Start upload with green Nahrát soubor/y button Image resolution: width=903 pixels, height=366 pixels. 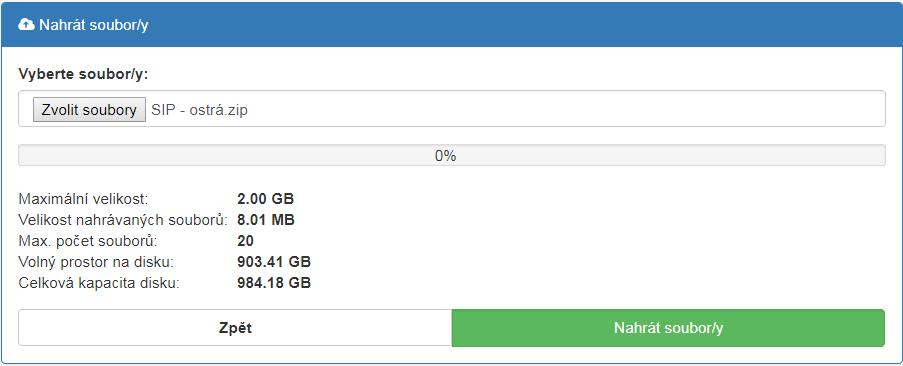[669, 328]
